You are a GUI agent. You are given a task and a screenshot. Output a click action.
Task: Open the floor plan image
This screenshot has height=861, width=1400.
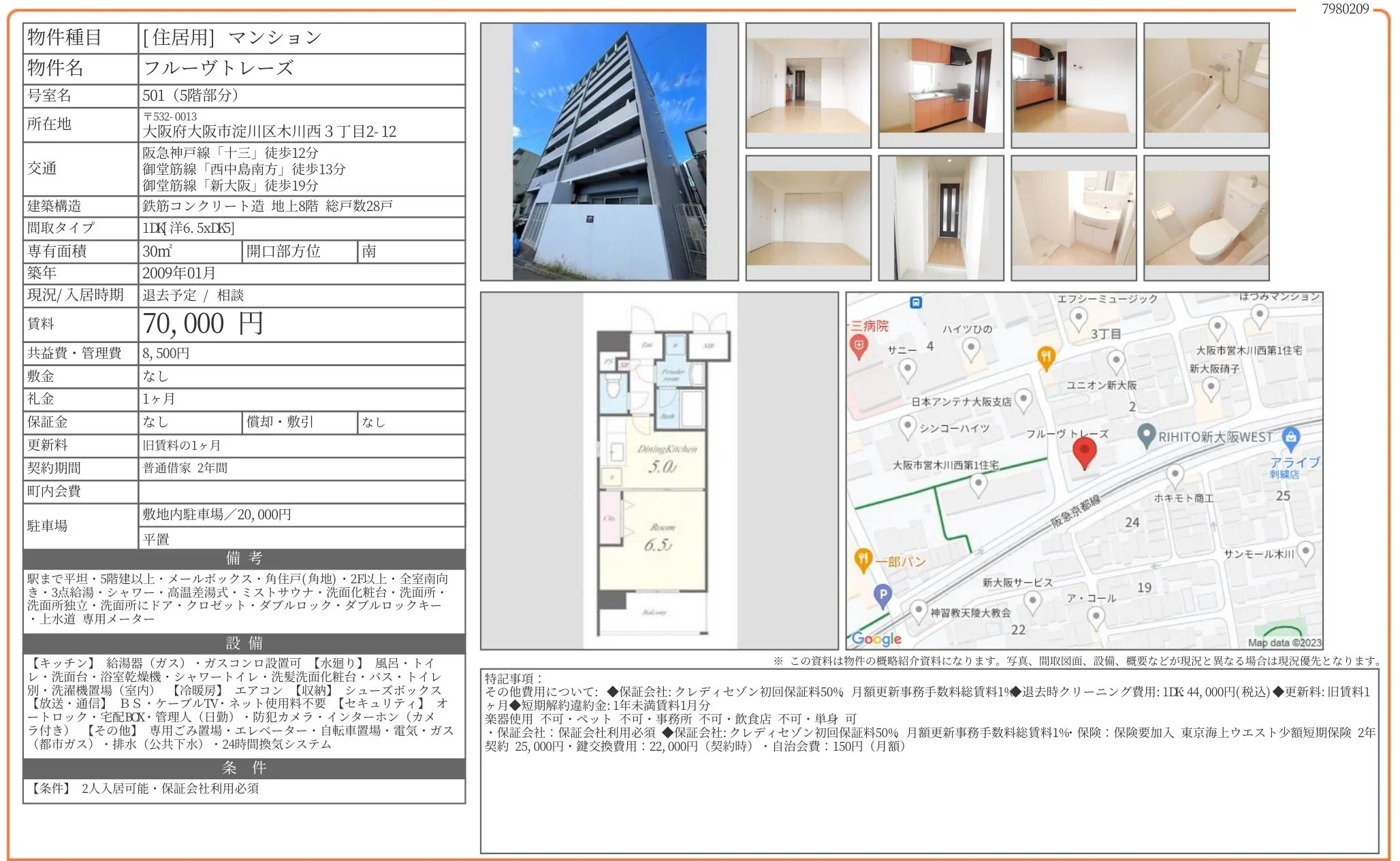[x=659, y=471]
